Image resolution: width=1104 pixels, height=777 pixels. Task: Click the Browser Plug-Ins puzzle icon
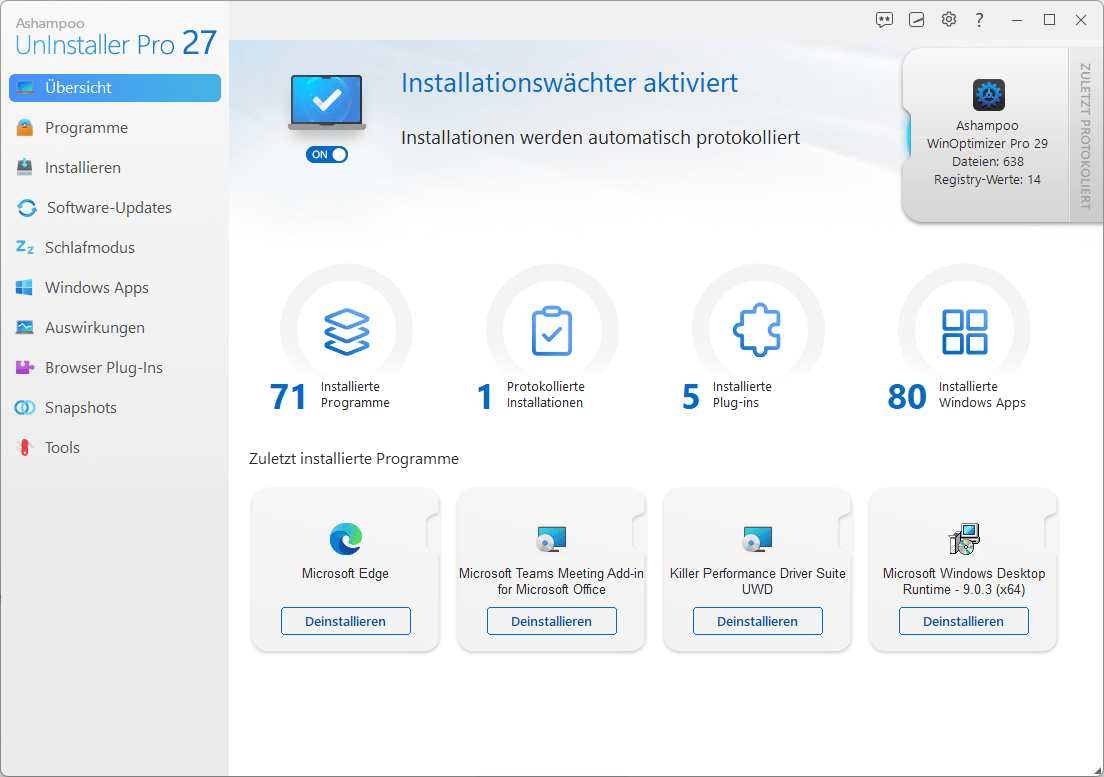(25, 367)
